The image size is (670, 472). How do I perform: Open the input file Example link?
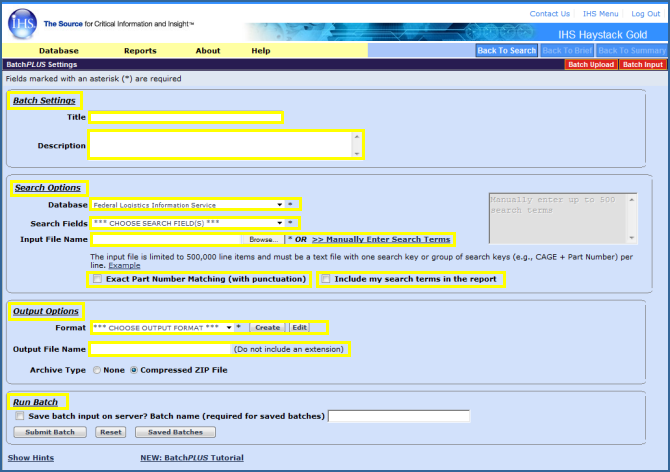(x=124, y=265)
